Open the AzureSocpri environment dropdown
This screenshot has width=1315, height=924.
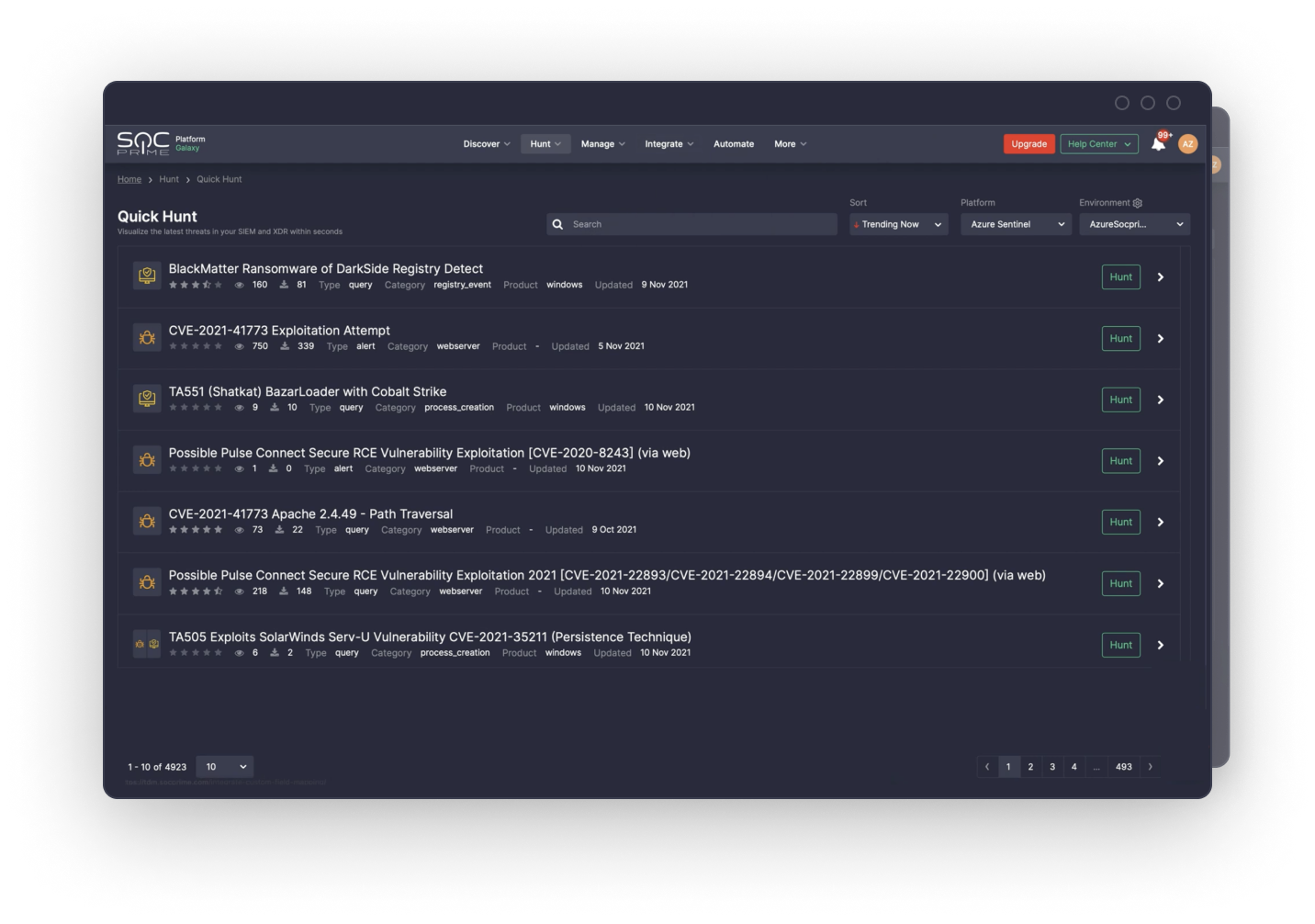[x=1134, y=224]
